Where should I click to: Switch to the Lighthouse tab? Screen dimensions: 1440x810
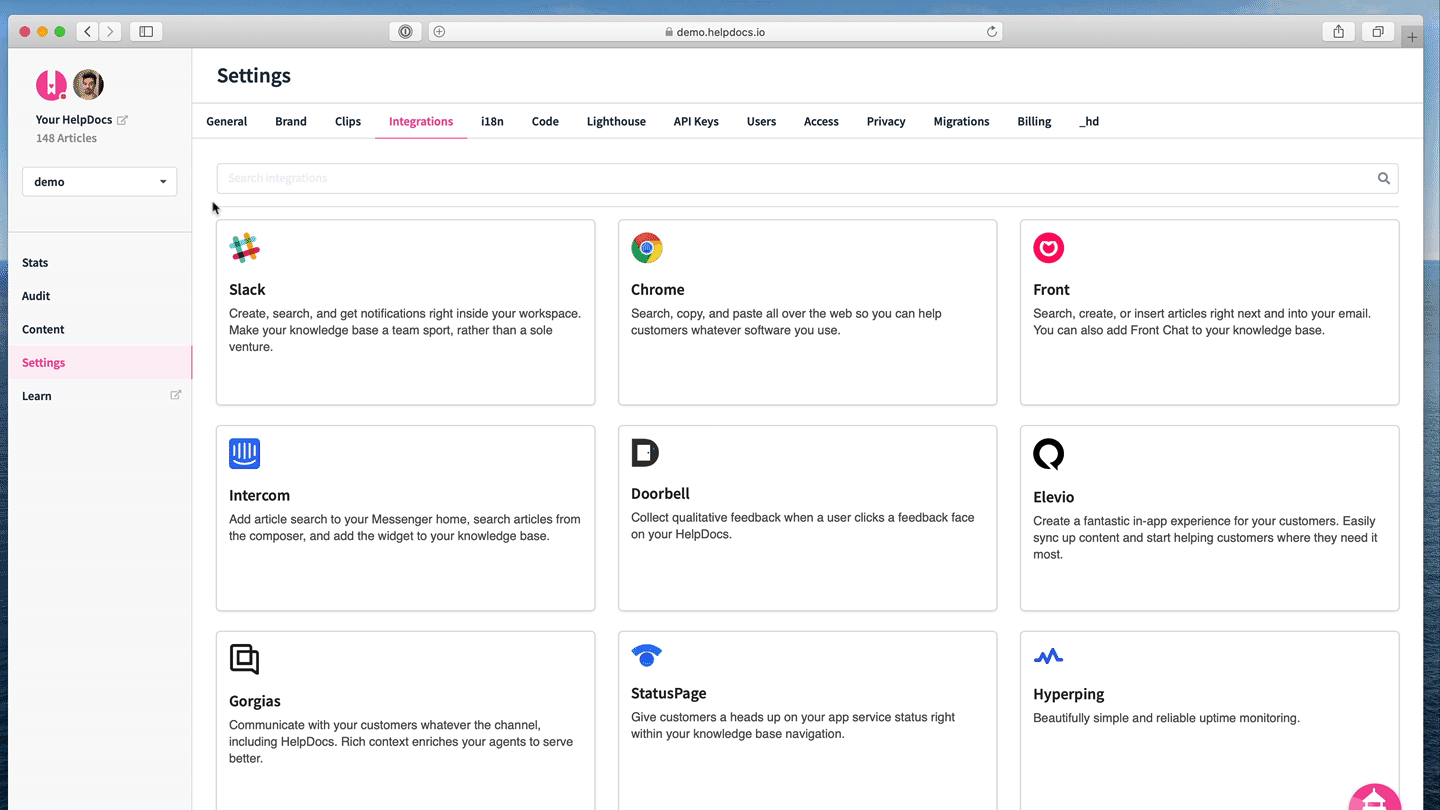(616, 121)
